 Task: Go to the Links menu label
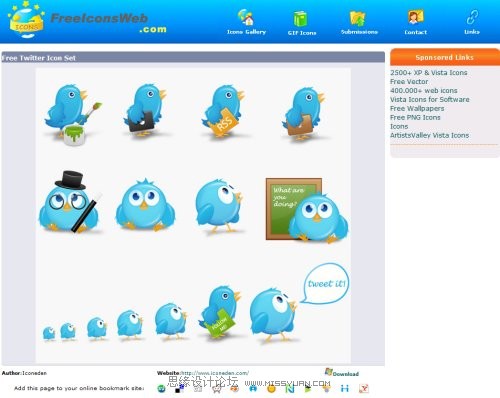click(x=472, y=32)
